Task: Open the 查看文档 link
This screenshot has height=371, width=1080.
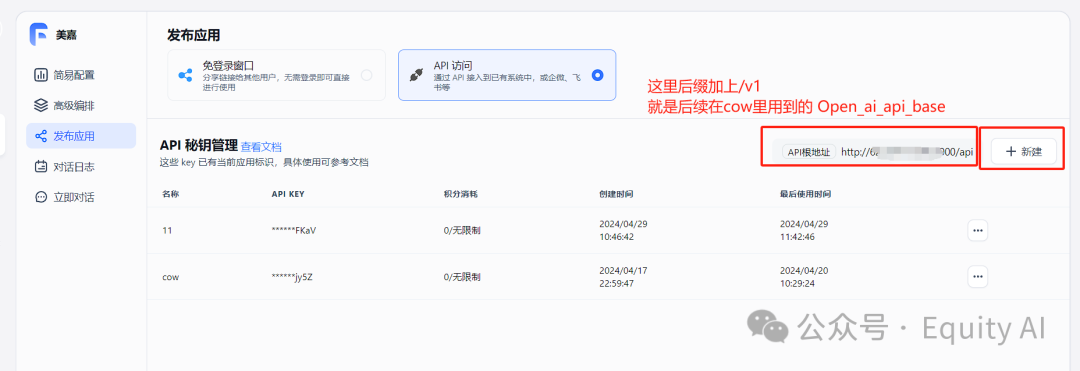Action: (x=261, y=147)
